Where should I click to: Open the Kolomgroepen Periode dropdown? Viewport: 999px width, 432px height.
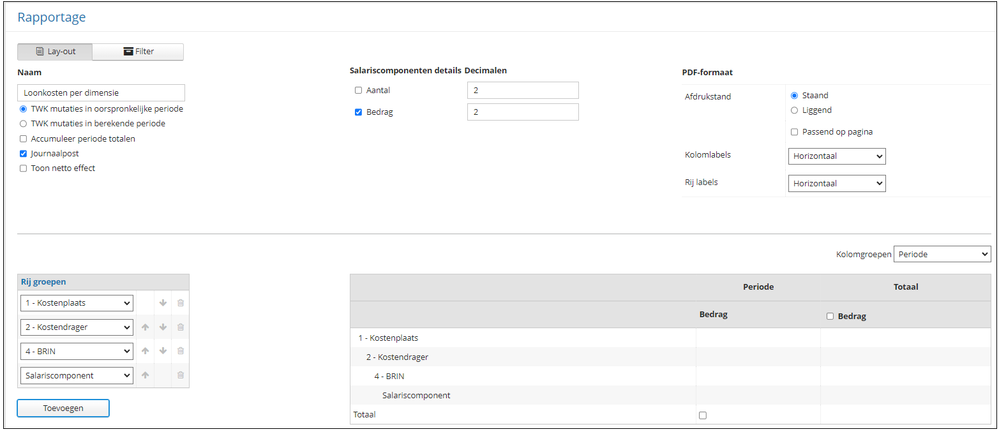pos(942,254)
